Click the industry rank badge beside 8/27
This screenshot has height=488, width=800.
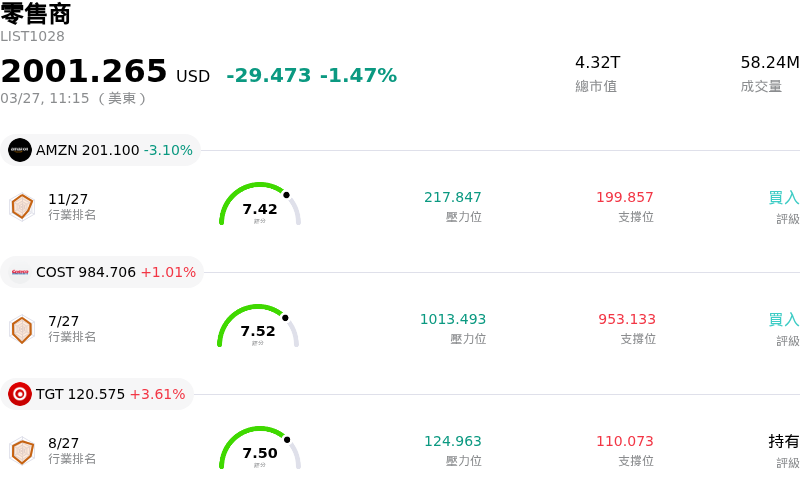(22, 451)
